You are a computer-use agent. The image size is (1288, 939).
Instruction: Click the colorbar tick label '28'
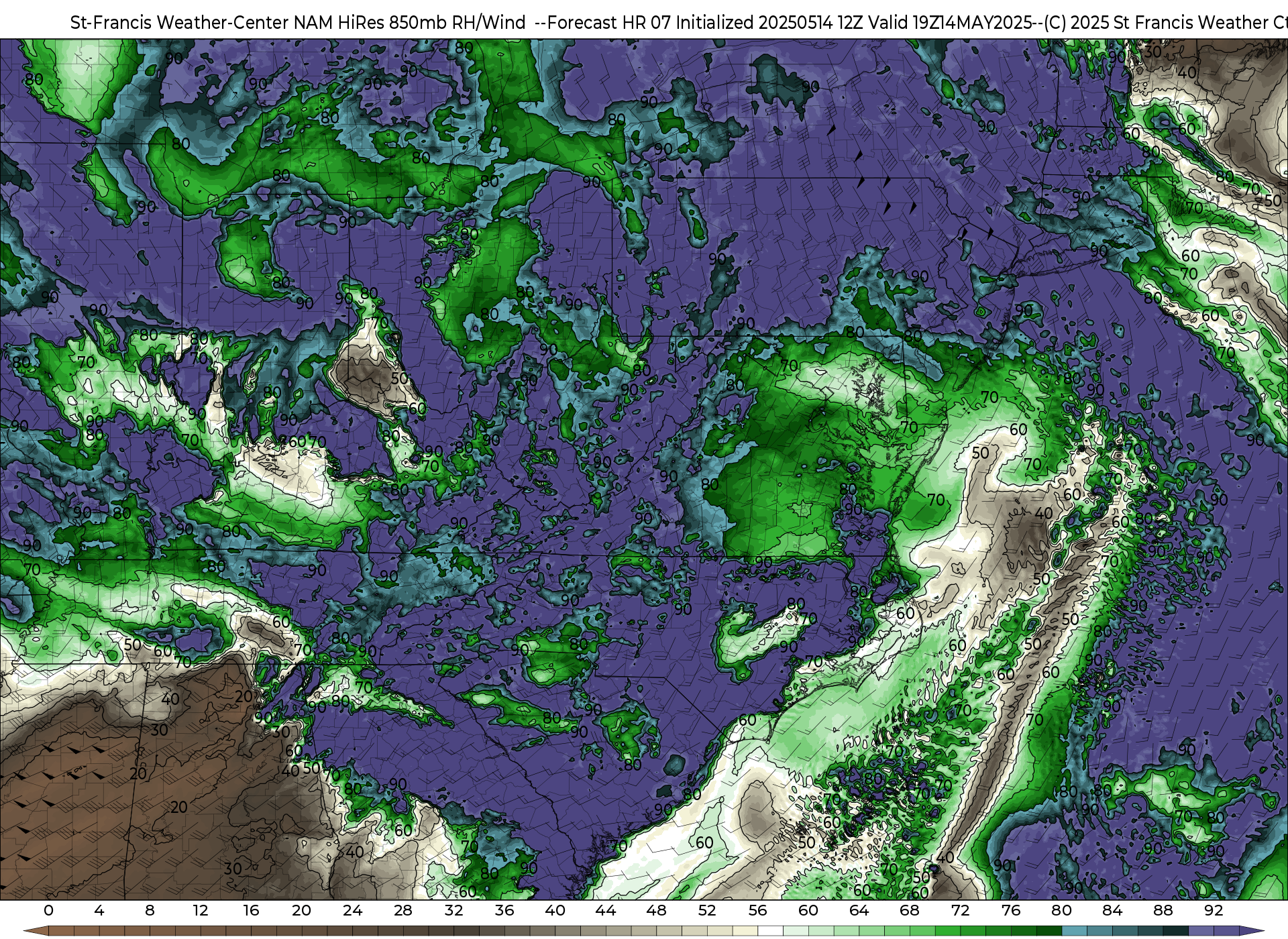pos(403,910)
